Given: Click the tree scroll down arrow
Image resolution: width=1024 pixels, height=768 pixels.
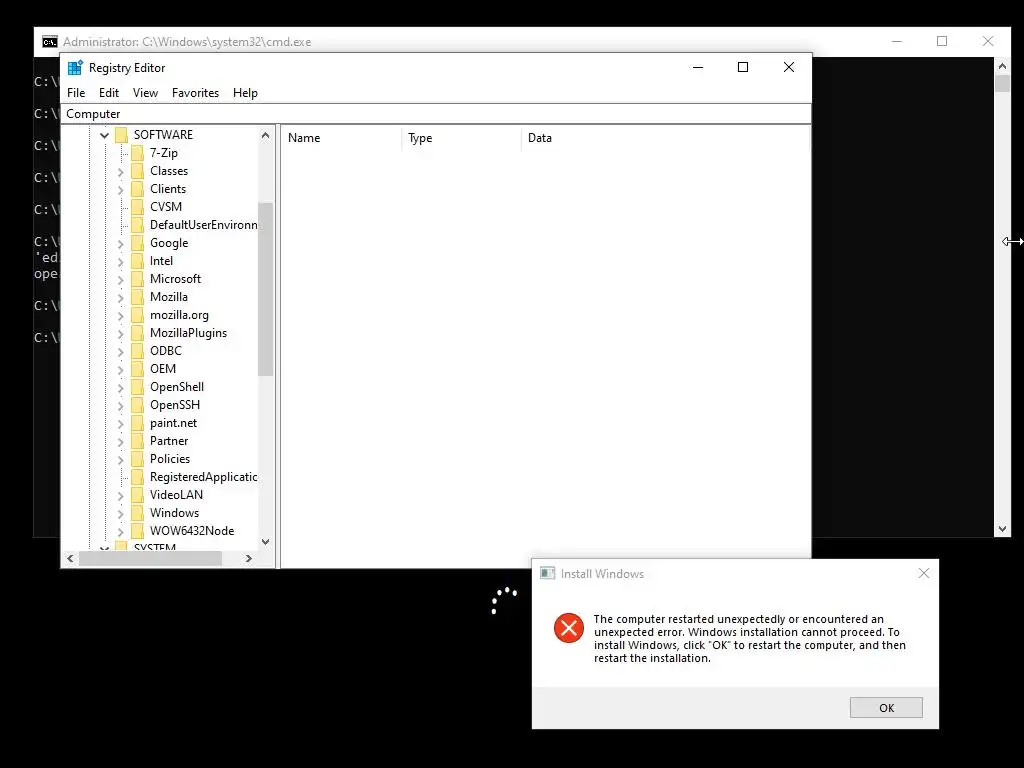Looking at the screenshot, I should click(265, 541).
